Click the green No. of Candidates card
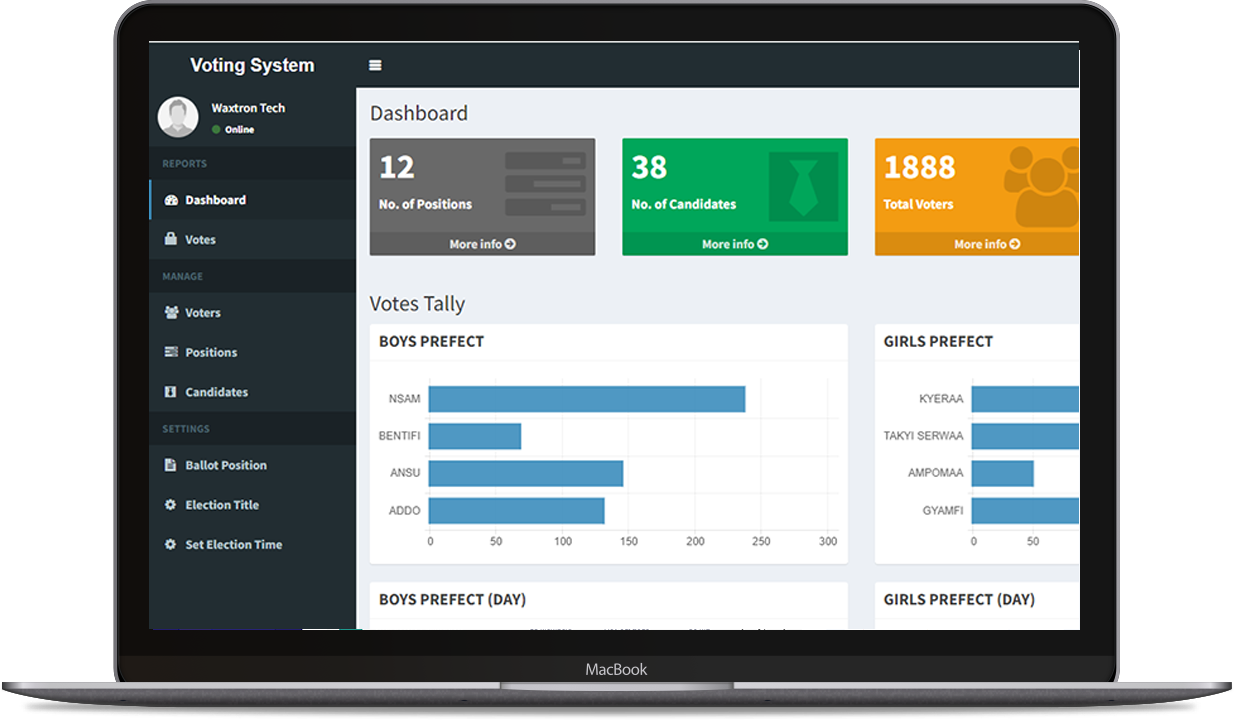 (x=734, y=186)
